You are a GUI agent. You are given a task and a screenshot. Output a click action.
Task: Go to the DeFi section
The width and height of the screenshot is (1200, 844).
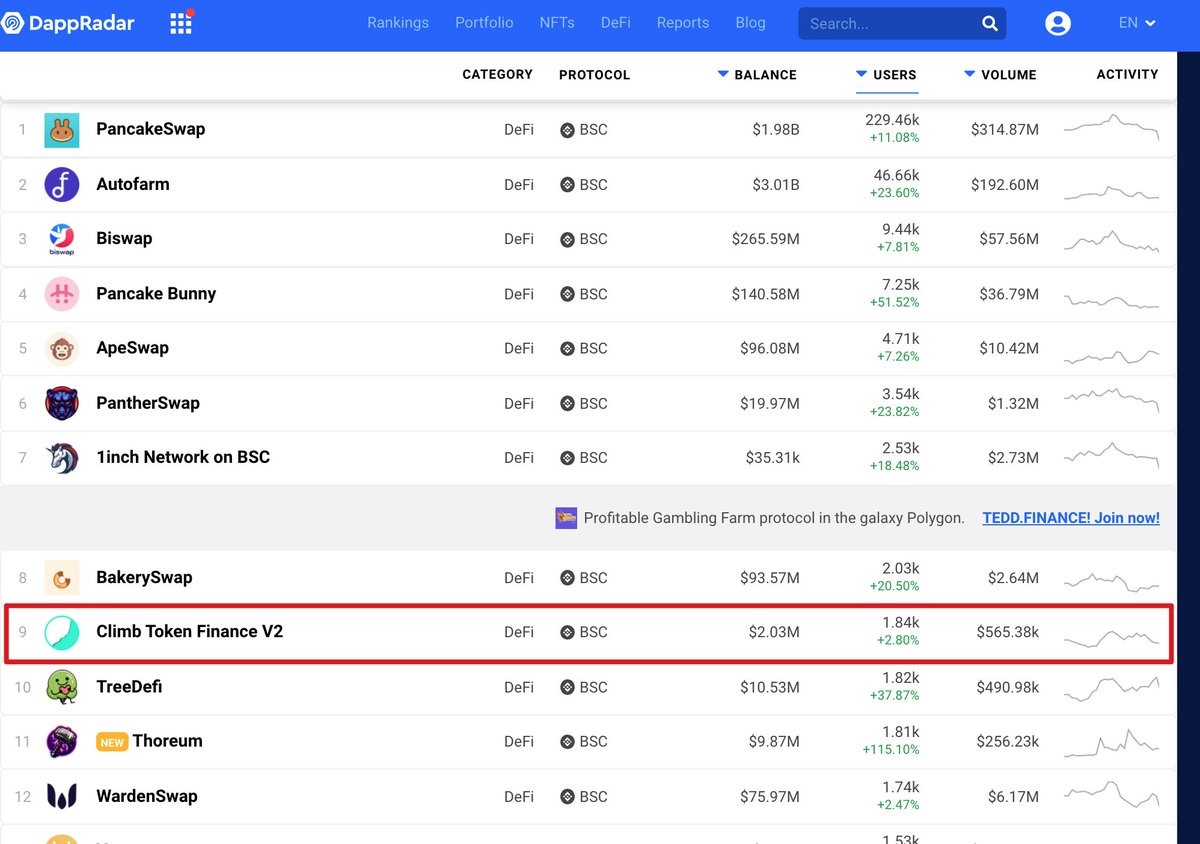pyautogui.click(x=616, y=23)
